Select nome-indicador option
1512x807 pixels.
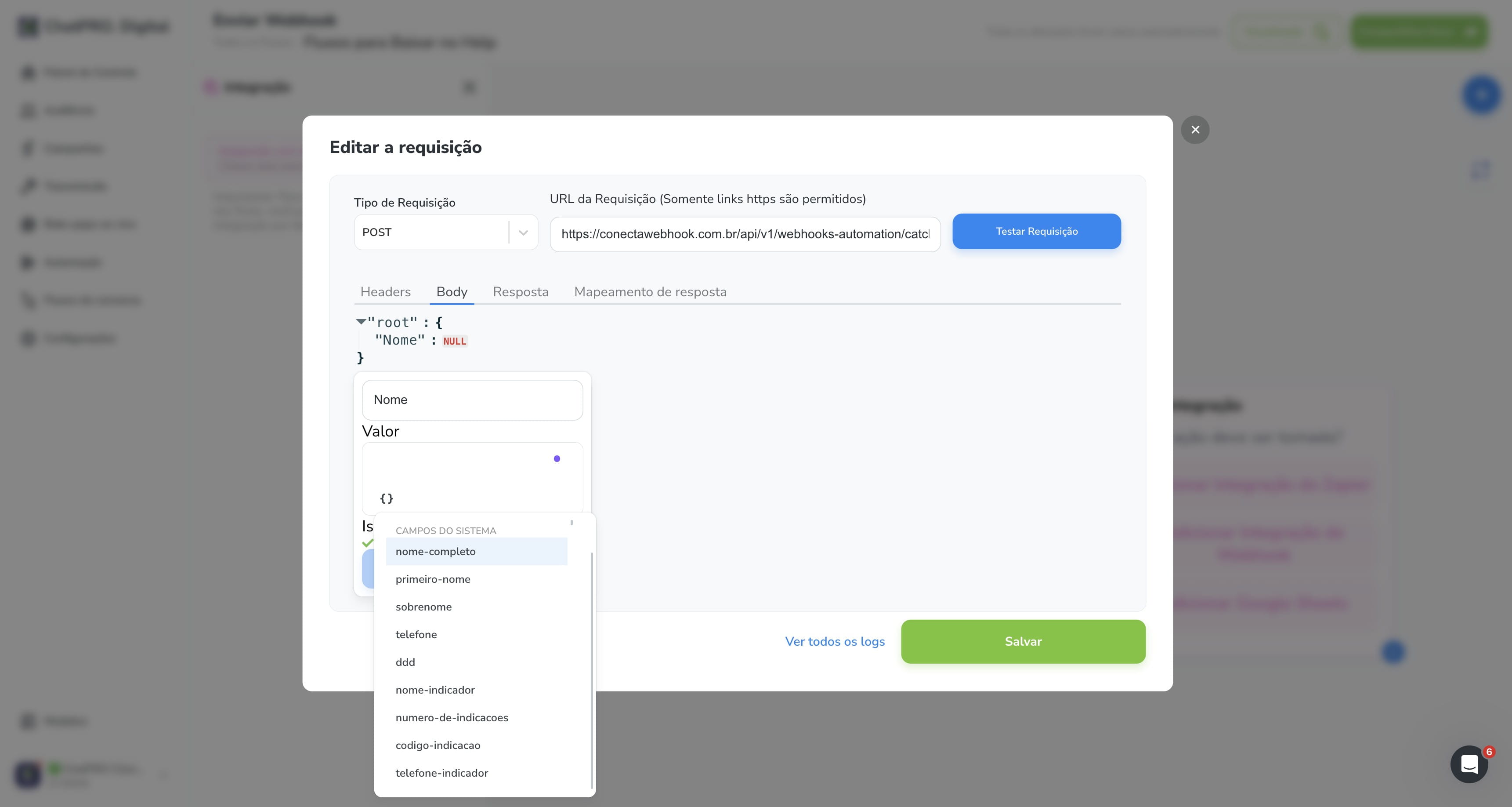[x=477, y=690]
